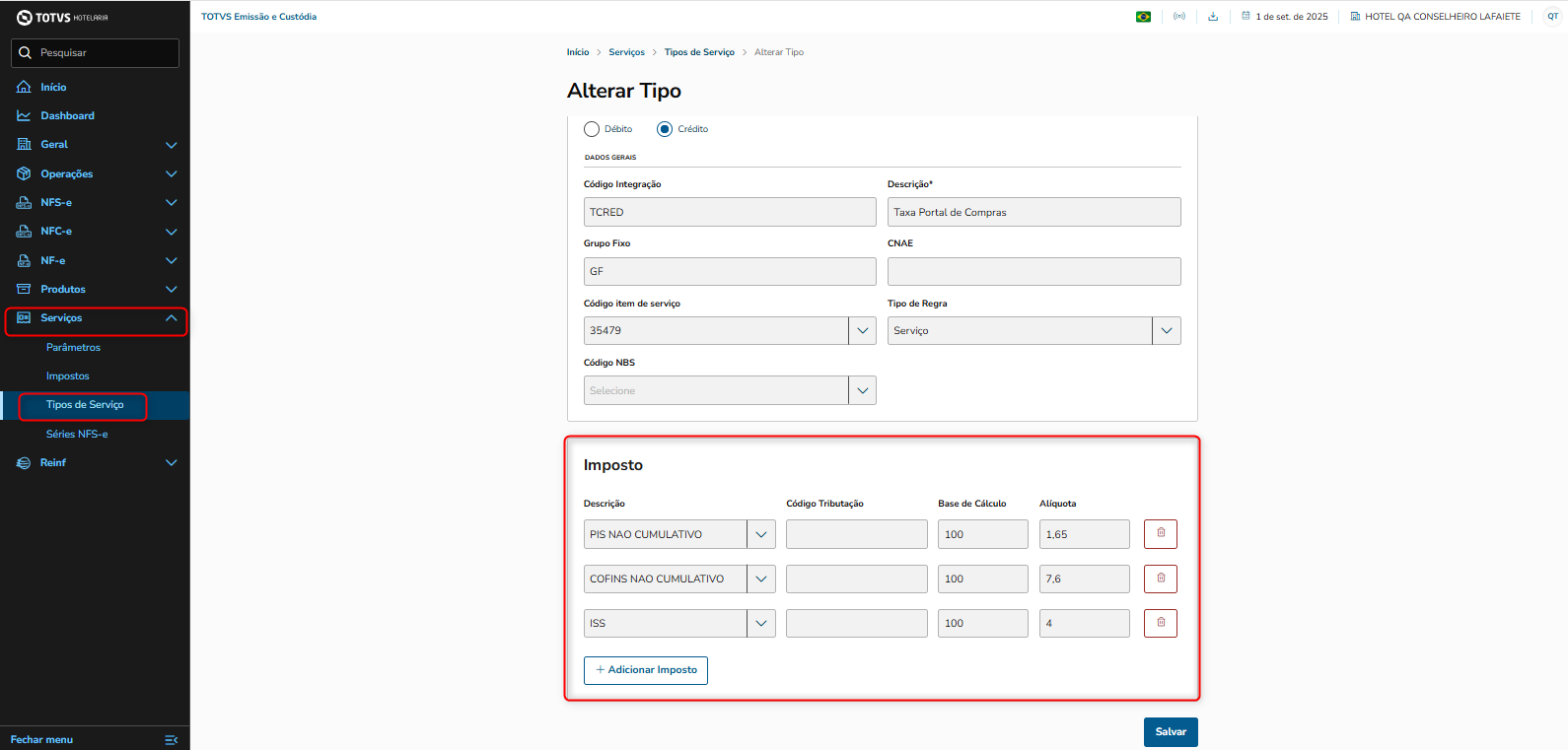Open Impostos in the Serviços submenu
The width and height of the screenshot is (1568, 750).
click(68, 376)
